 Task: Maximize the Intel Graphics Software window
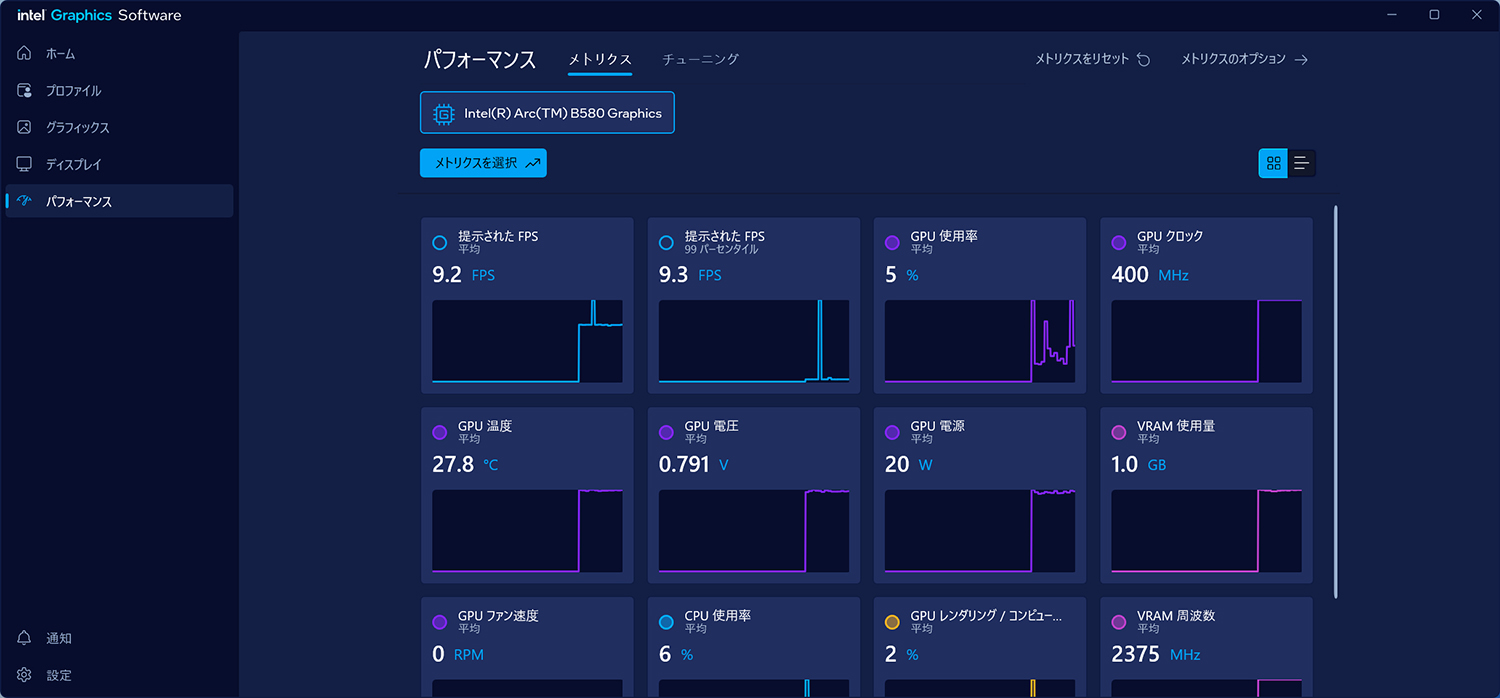[1434, 15]
